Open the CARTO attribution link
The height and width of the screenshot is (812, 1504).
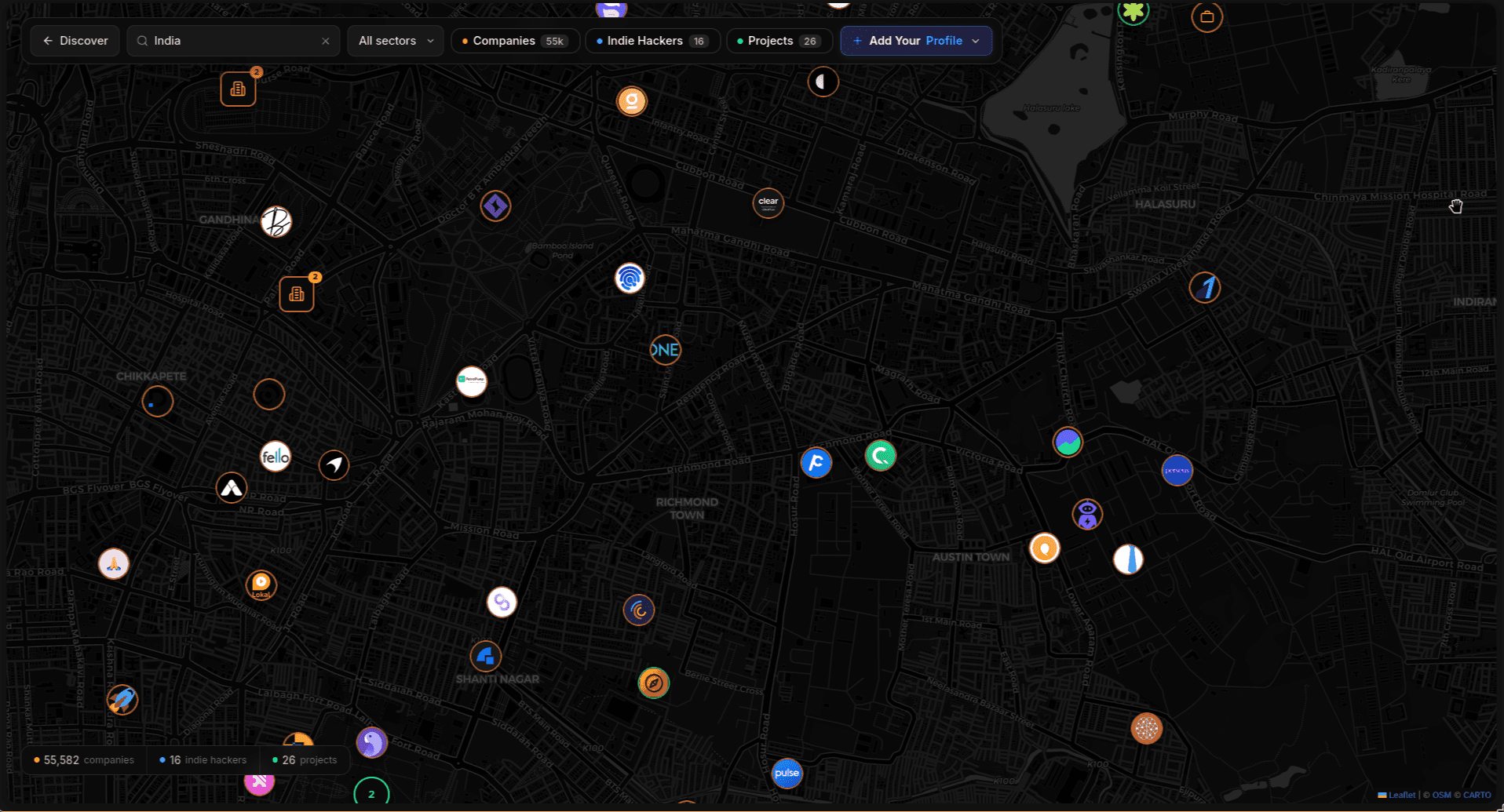pos(1477,795)
